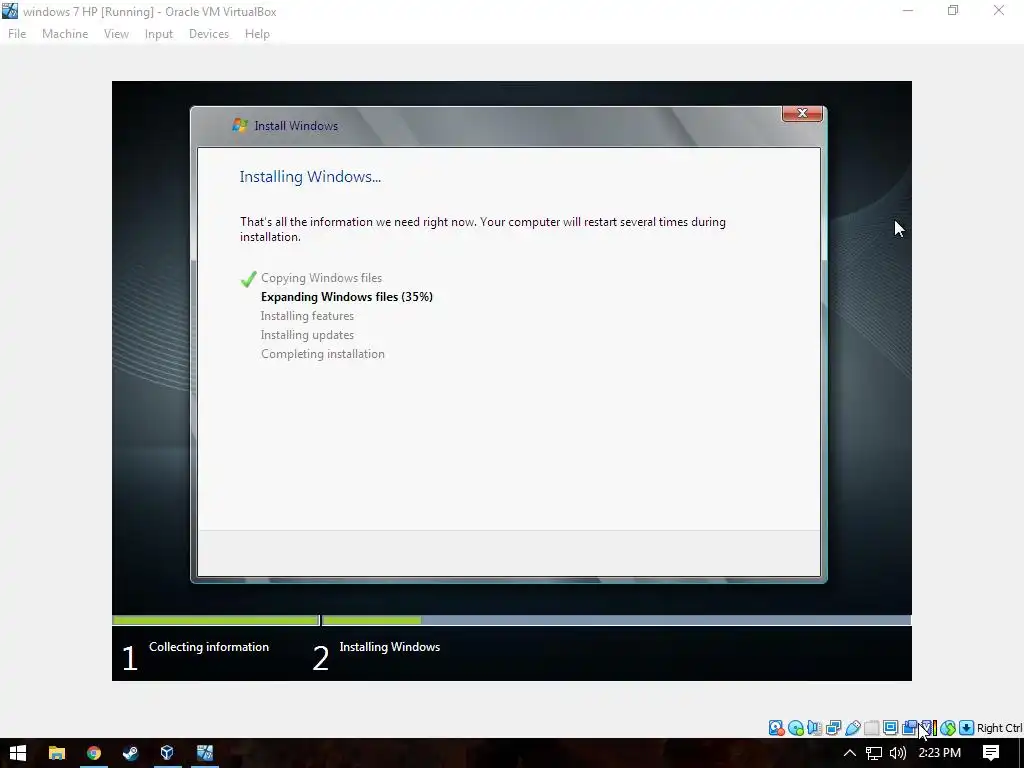Open the Machine menu

click(x=65, y=34)
